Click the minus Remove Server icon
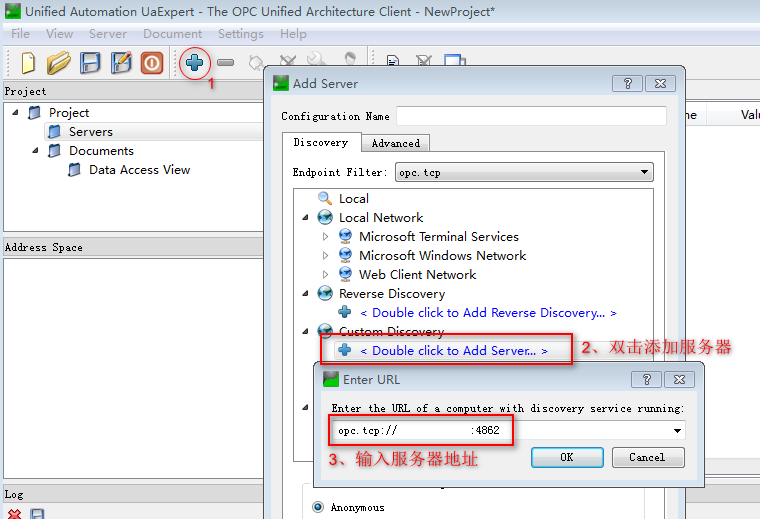The width and height of the screenshot is (760, 519). point(226,63)
